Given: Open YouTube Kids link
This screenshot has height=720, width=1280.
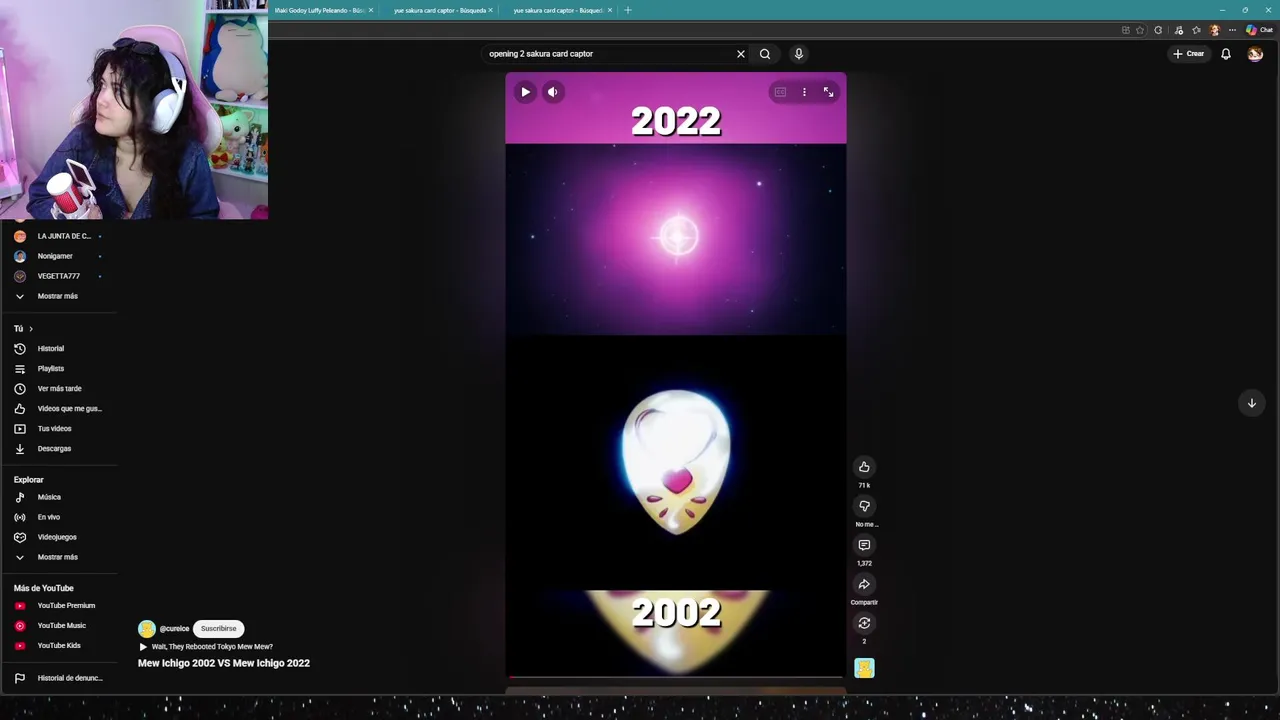Looking at the screenshot, I should 58,646.
